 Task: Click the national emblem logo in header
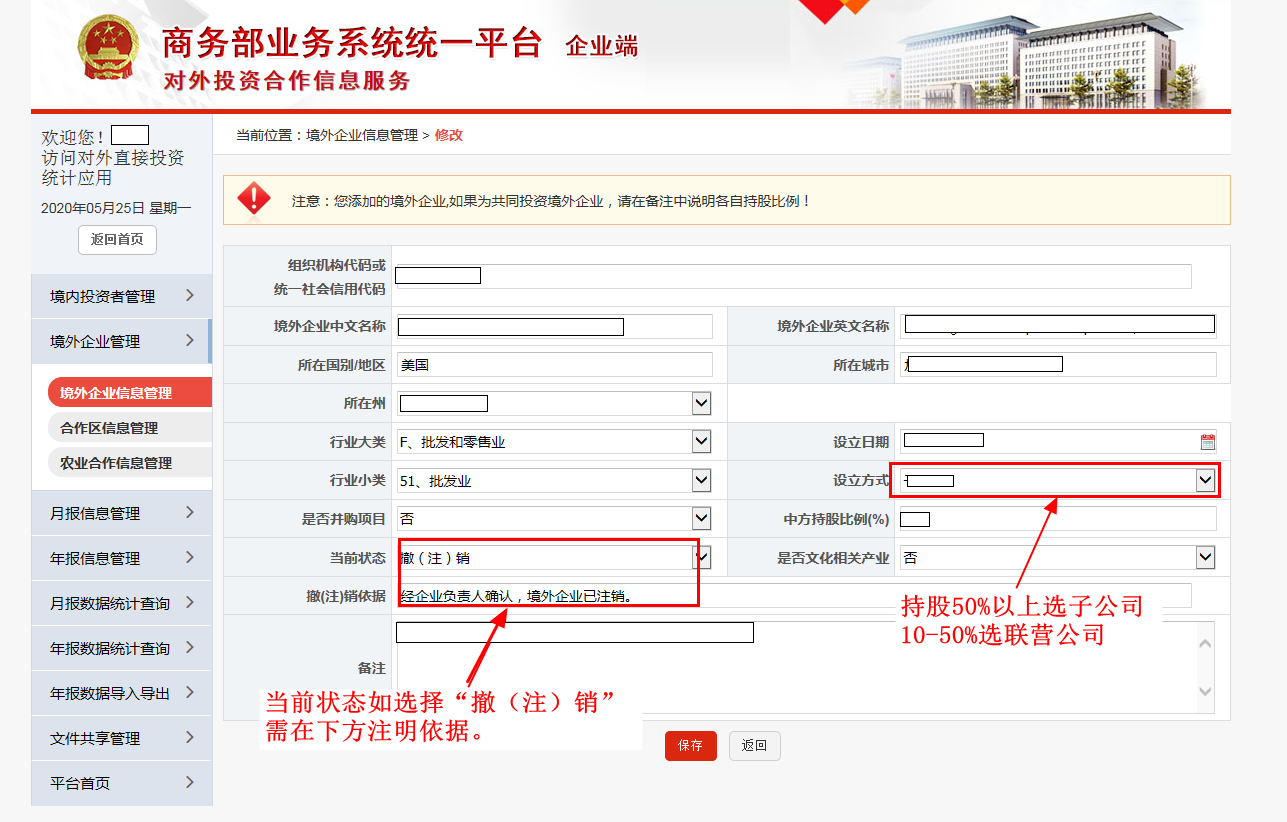(x=110, y=48)
